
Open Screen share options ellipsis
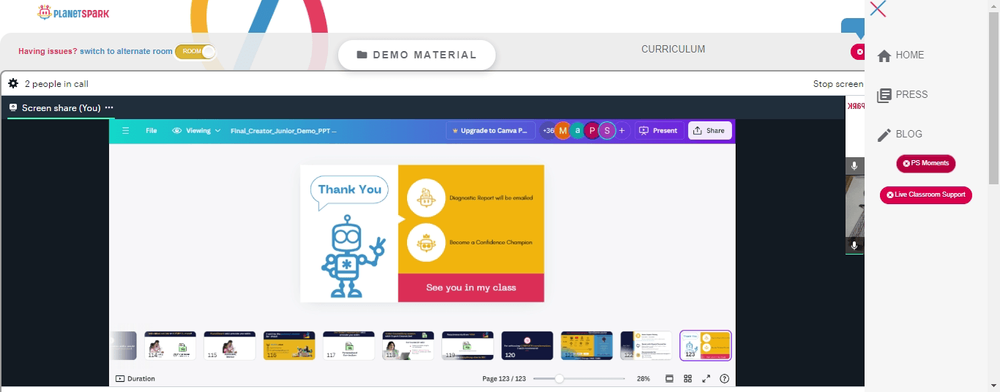(x=109, y=108)
